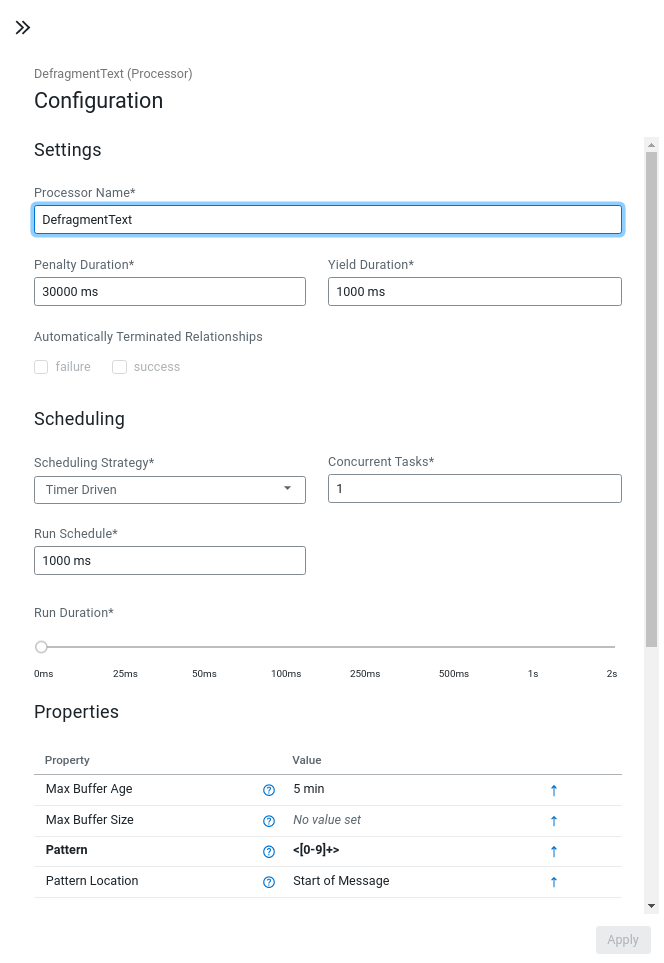Image resolution: width=664 pixels, height=963 pixels.
Task: Select the Yield Duration text box
Action: click(474, 292)
